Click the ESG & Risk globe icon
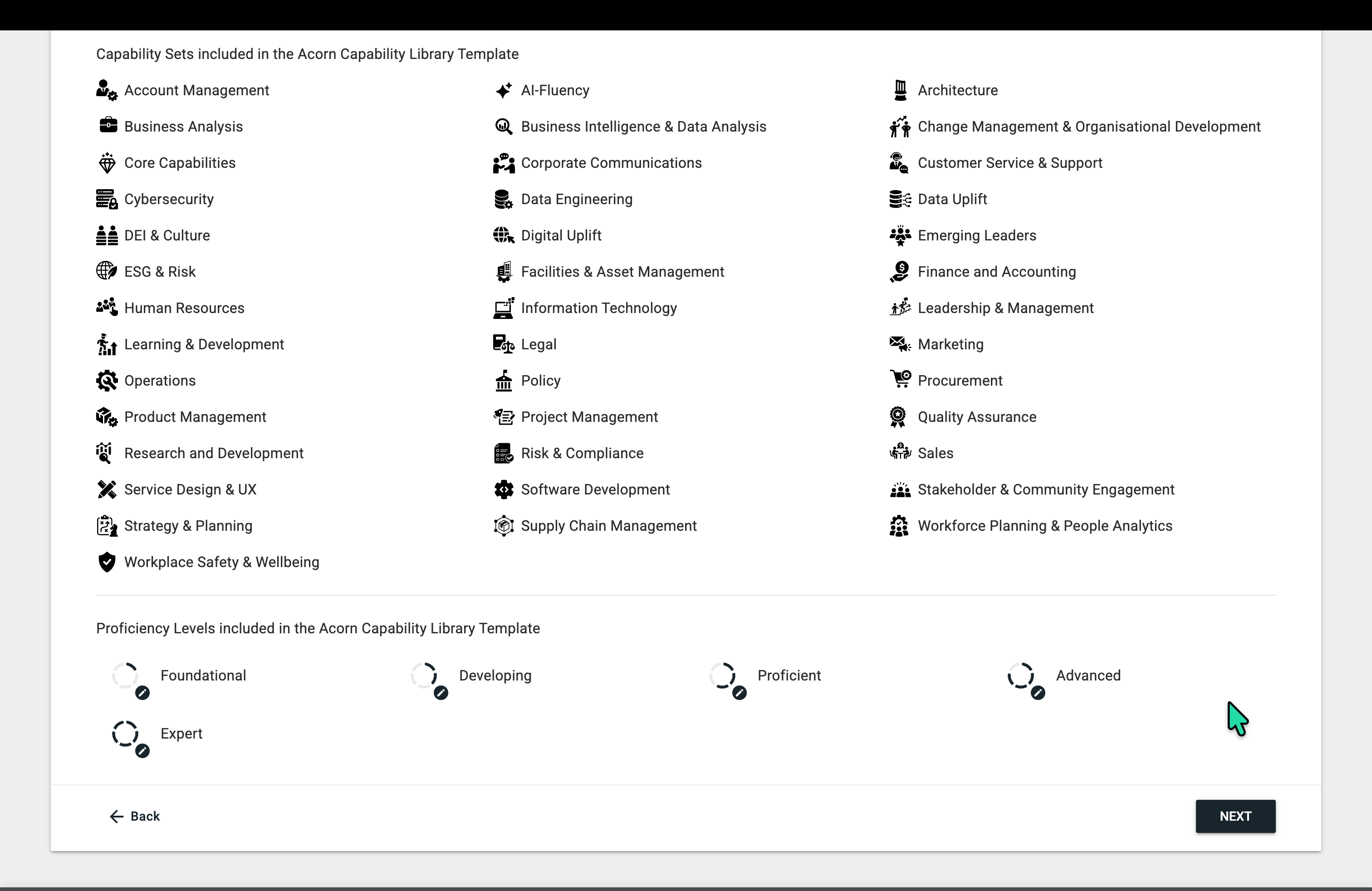 point(107,271)
